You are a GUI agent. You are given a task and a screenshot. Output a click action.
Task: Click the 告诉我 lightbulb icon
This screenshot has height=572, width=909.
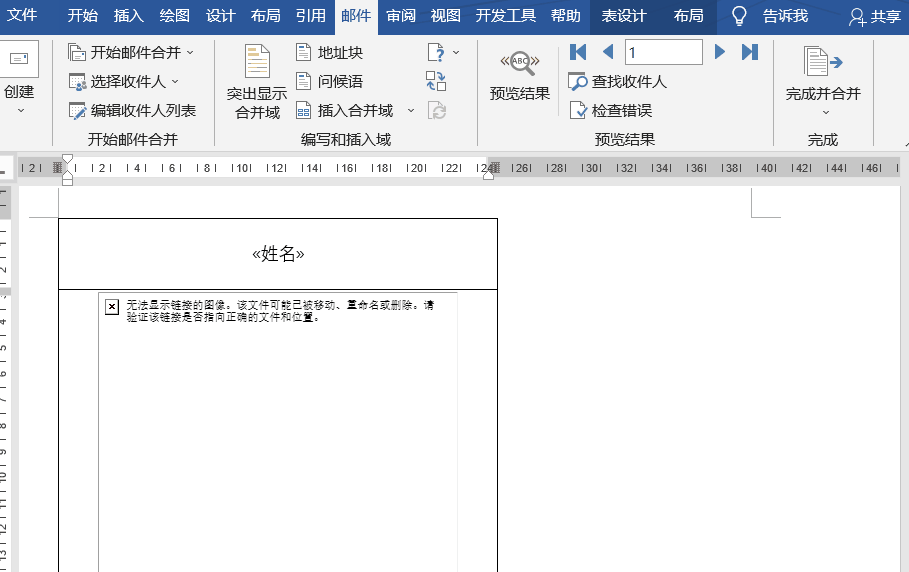[x=739, y=16]
